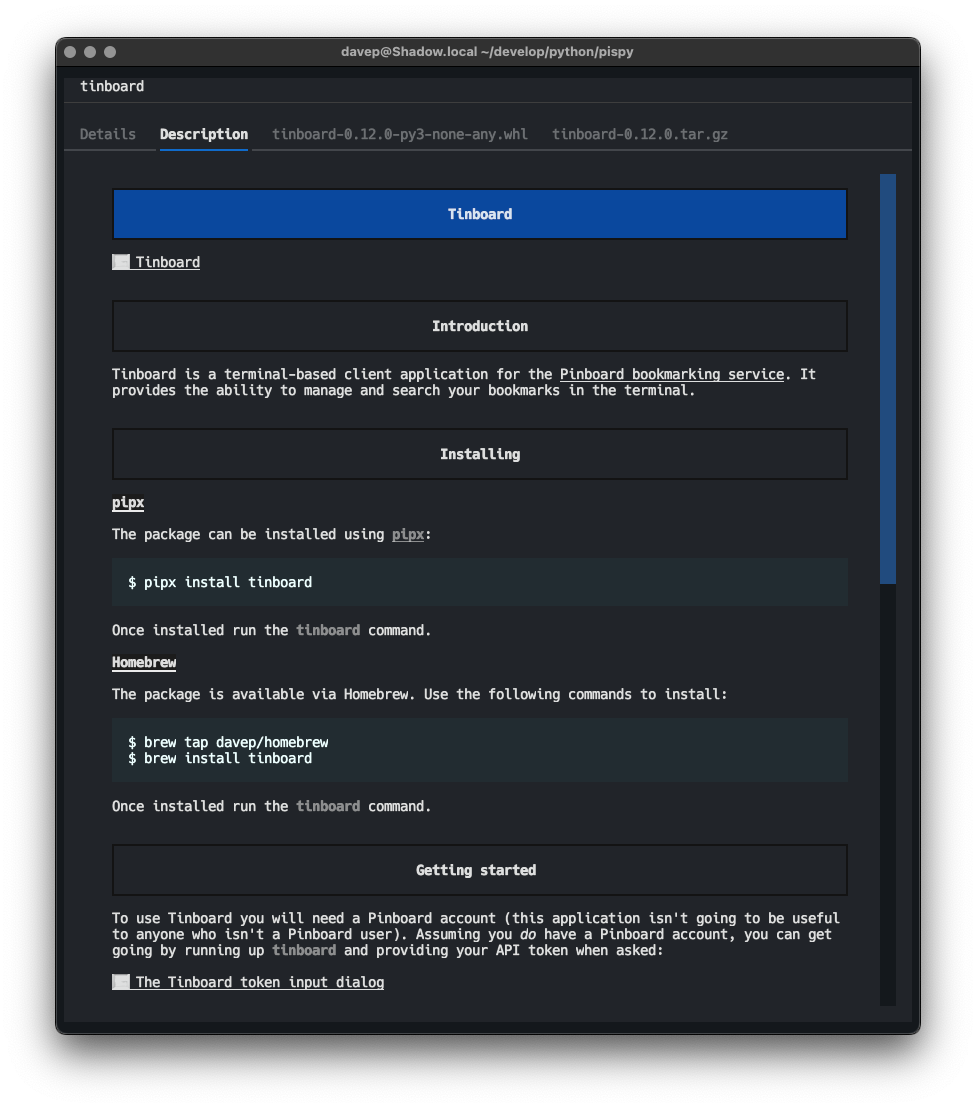The height and width of the screenshot is (1108, 976).
Task: Click the tinboard label above the tabs
Action: pos(111,86)
